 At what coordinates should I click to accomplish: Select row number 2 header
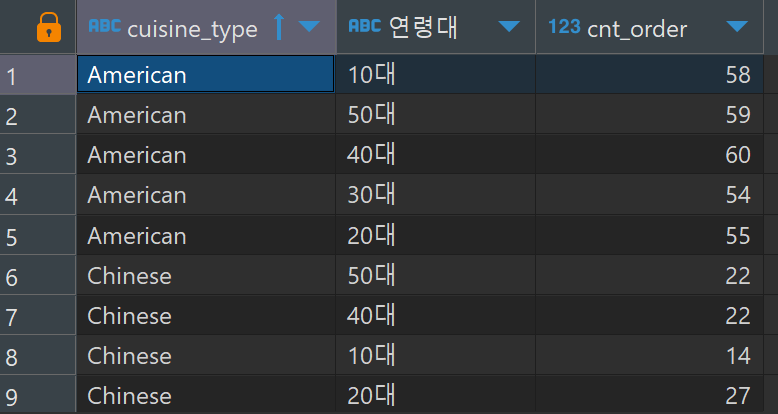38,115
